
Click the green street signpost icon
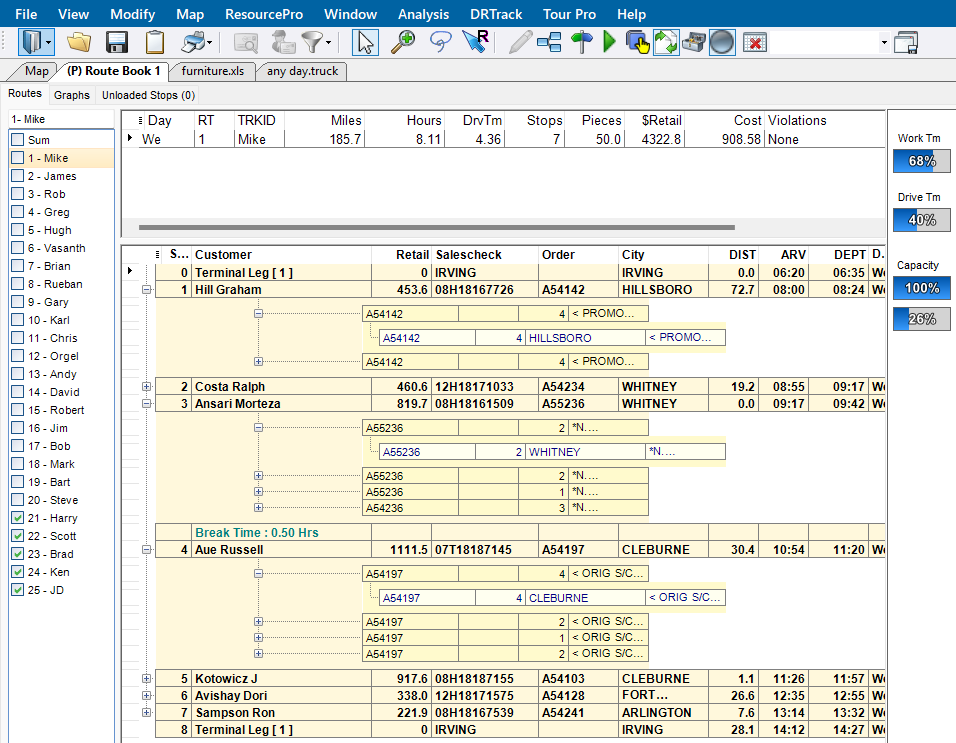582,43
